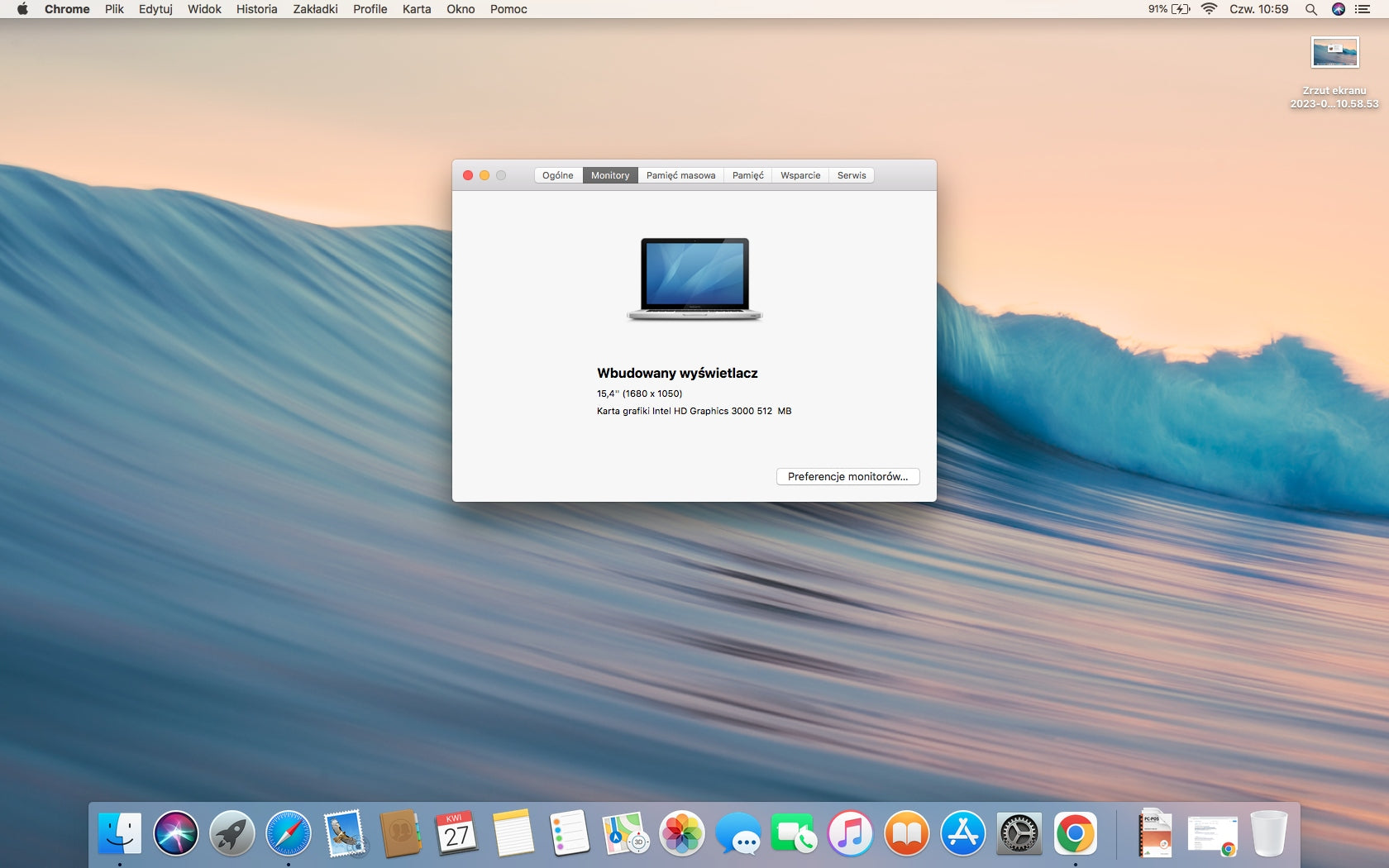The width and height of the screenshot is (1389, 868).
Task: Select the Pamięć masowa tab
Action: (680, 175)
